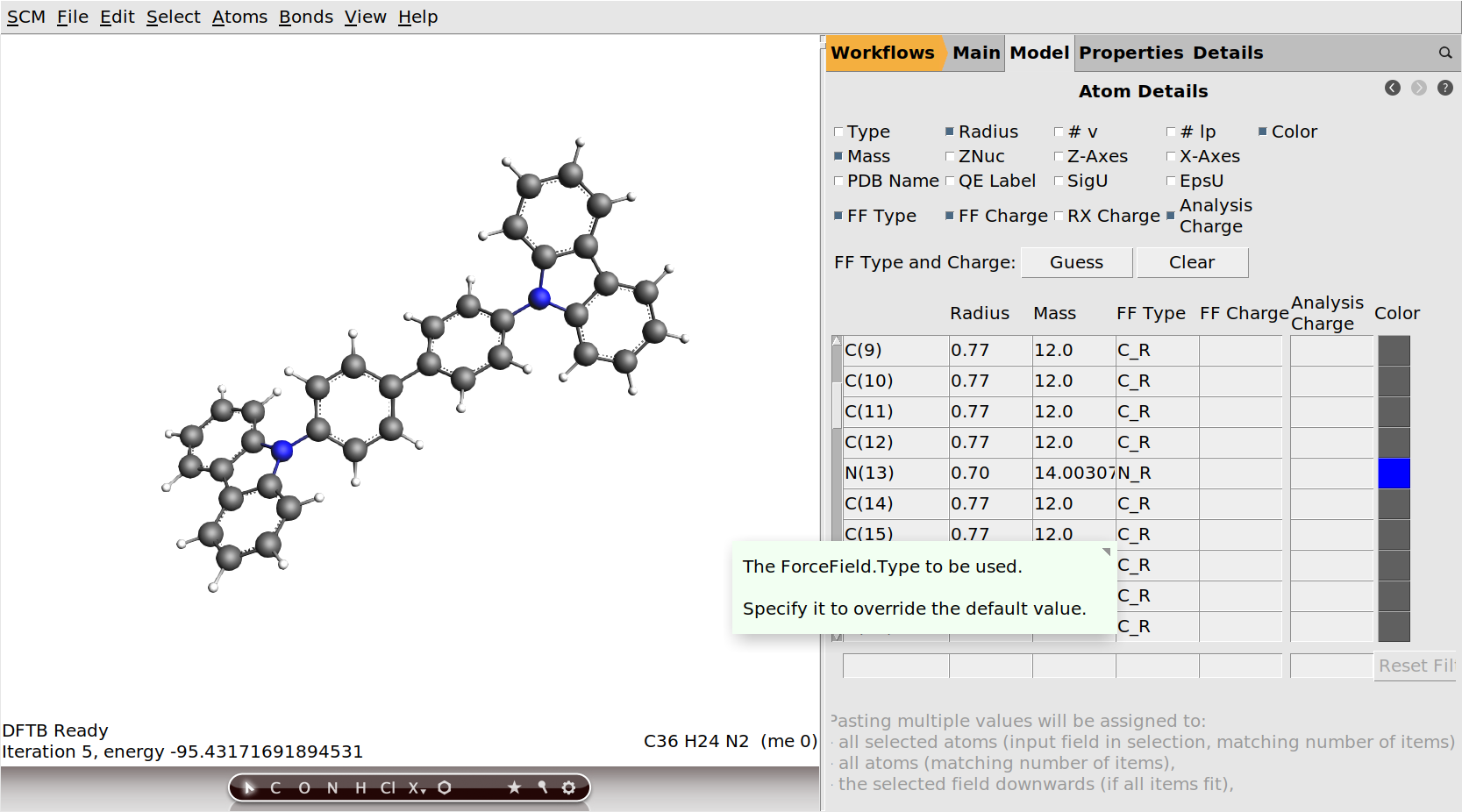Click the star pre-optimize icon
This screenshot has width=1462, height=812.
click(514, 787)
